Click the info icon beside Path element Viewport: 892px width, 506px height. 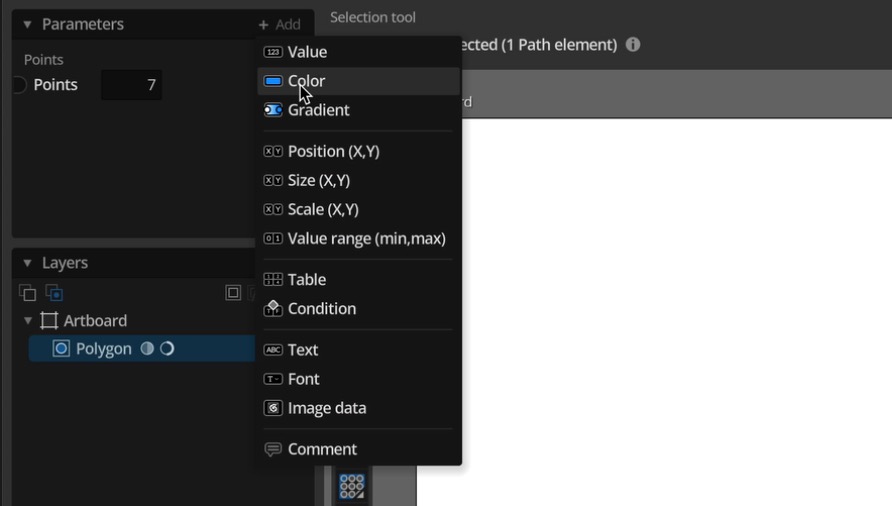pos(633,45)
